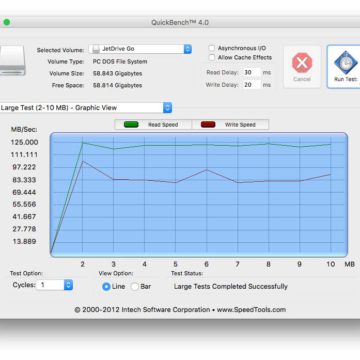Click the Intech Software Corporation copyright text
Screen dimensions: 360x360
tap(142, 309)
